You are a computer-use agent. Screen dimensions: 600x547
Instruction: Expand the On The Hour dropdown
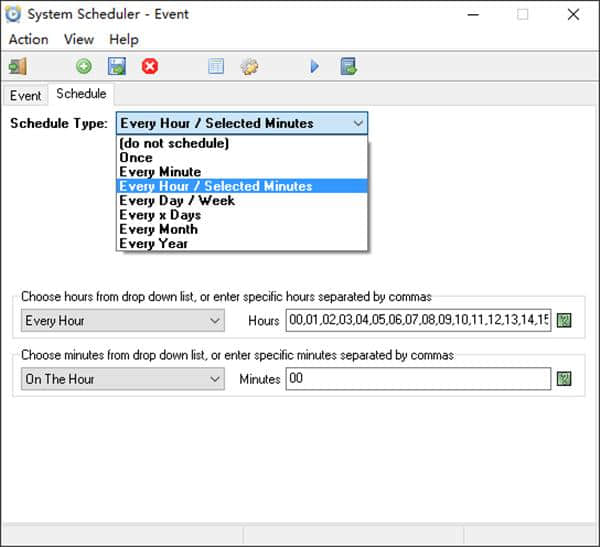(x=215, y=379)
